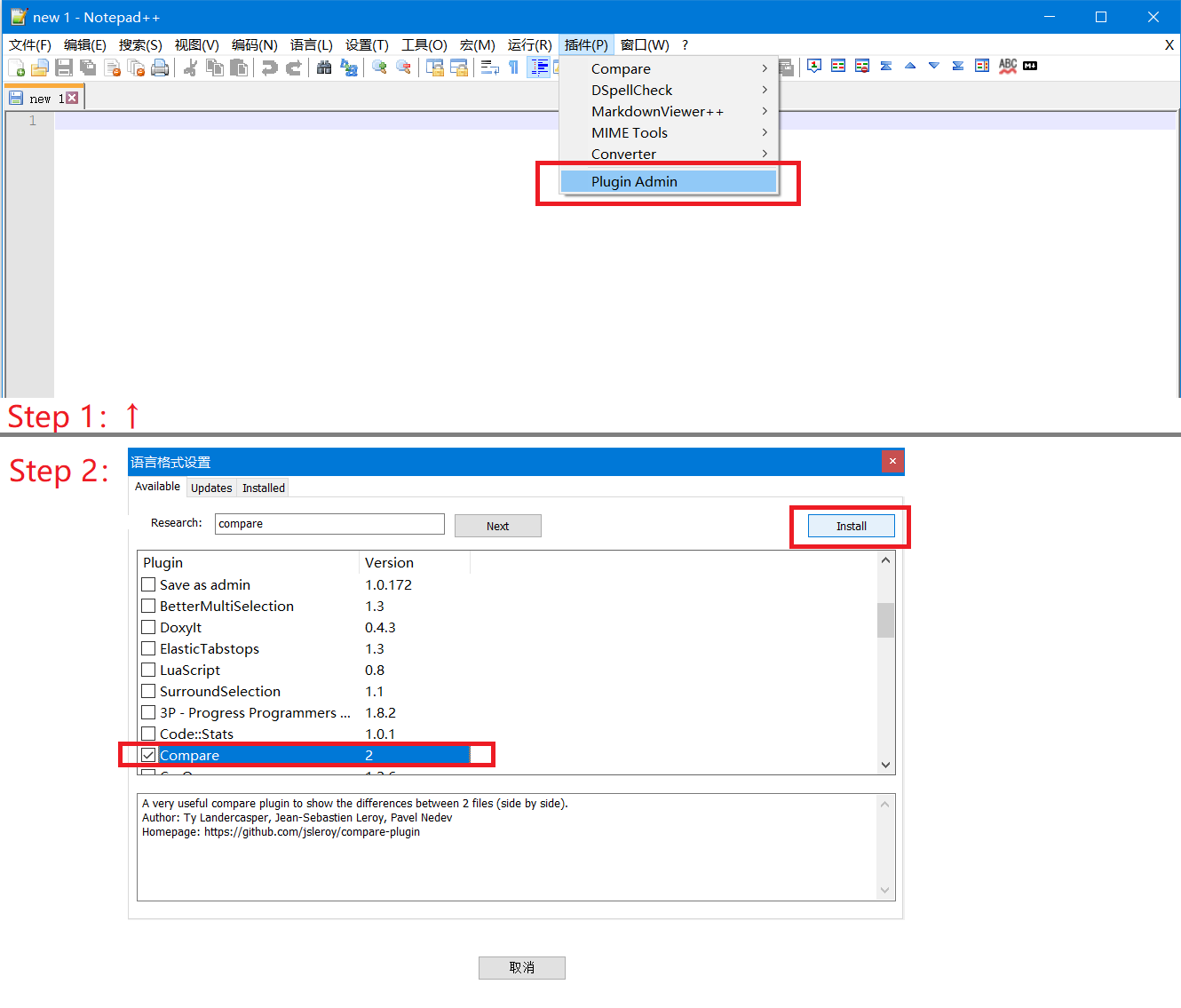Open a file using the folder icon
Viewport: 1181px width, 1008px height.
39,67
